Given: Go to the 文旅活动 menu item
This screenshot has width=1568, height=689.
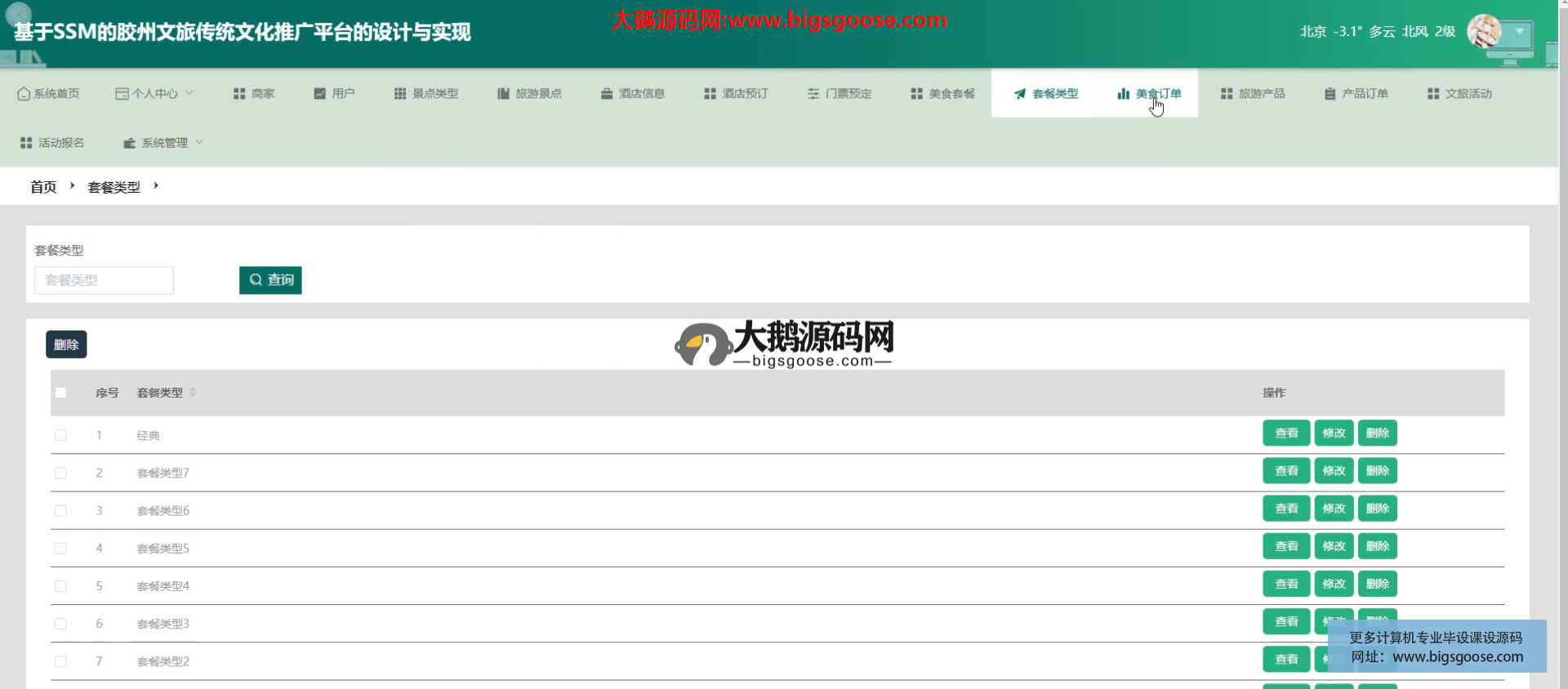Looking at the screenshot, I should point(1459,94).
